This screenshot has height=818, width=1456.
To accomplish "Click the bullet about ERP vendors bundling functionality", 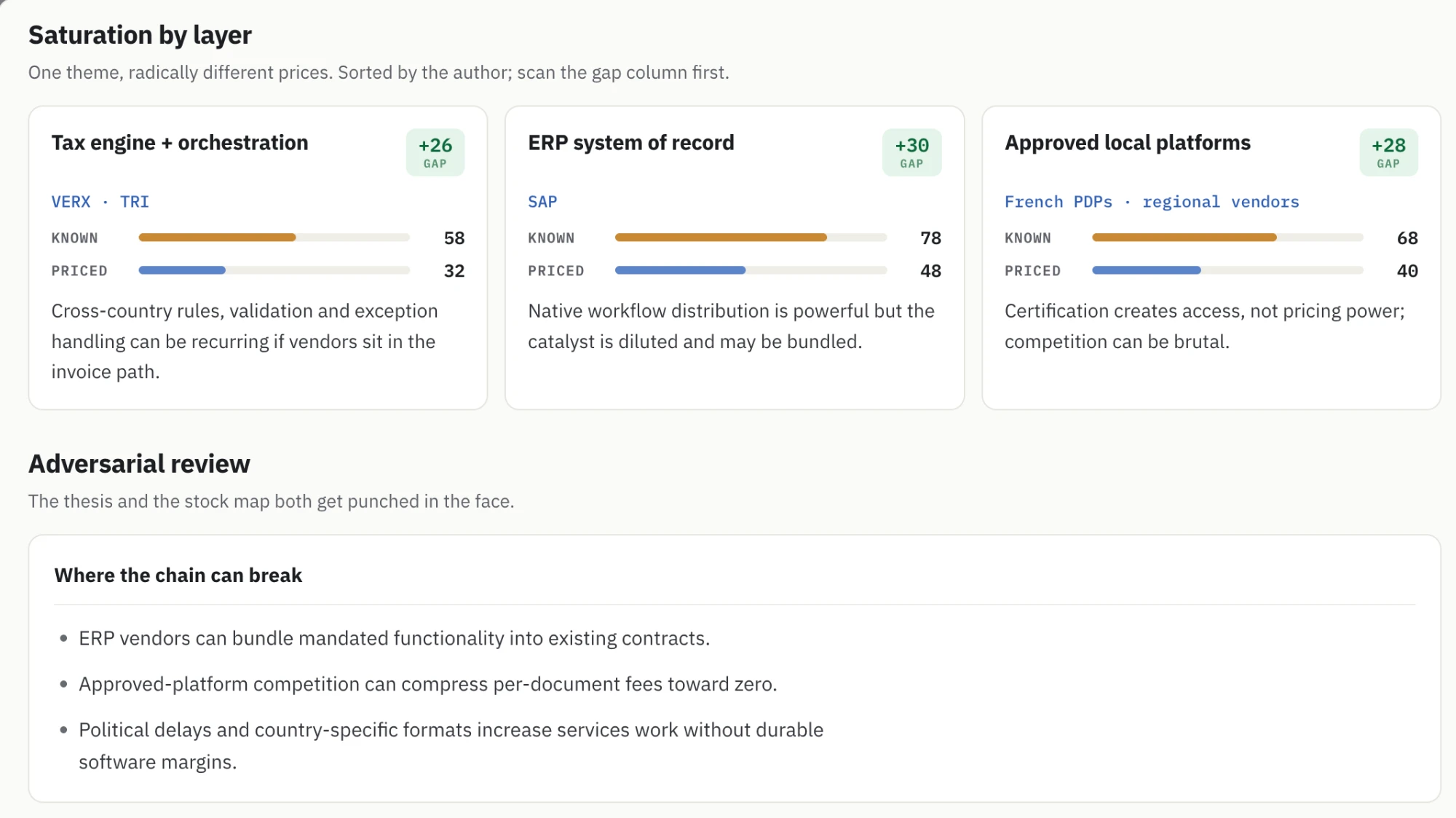I will tap(394, 639).
